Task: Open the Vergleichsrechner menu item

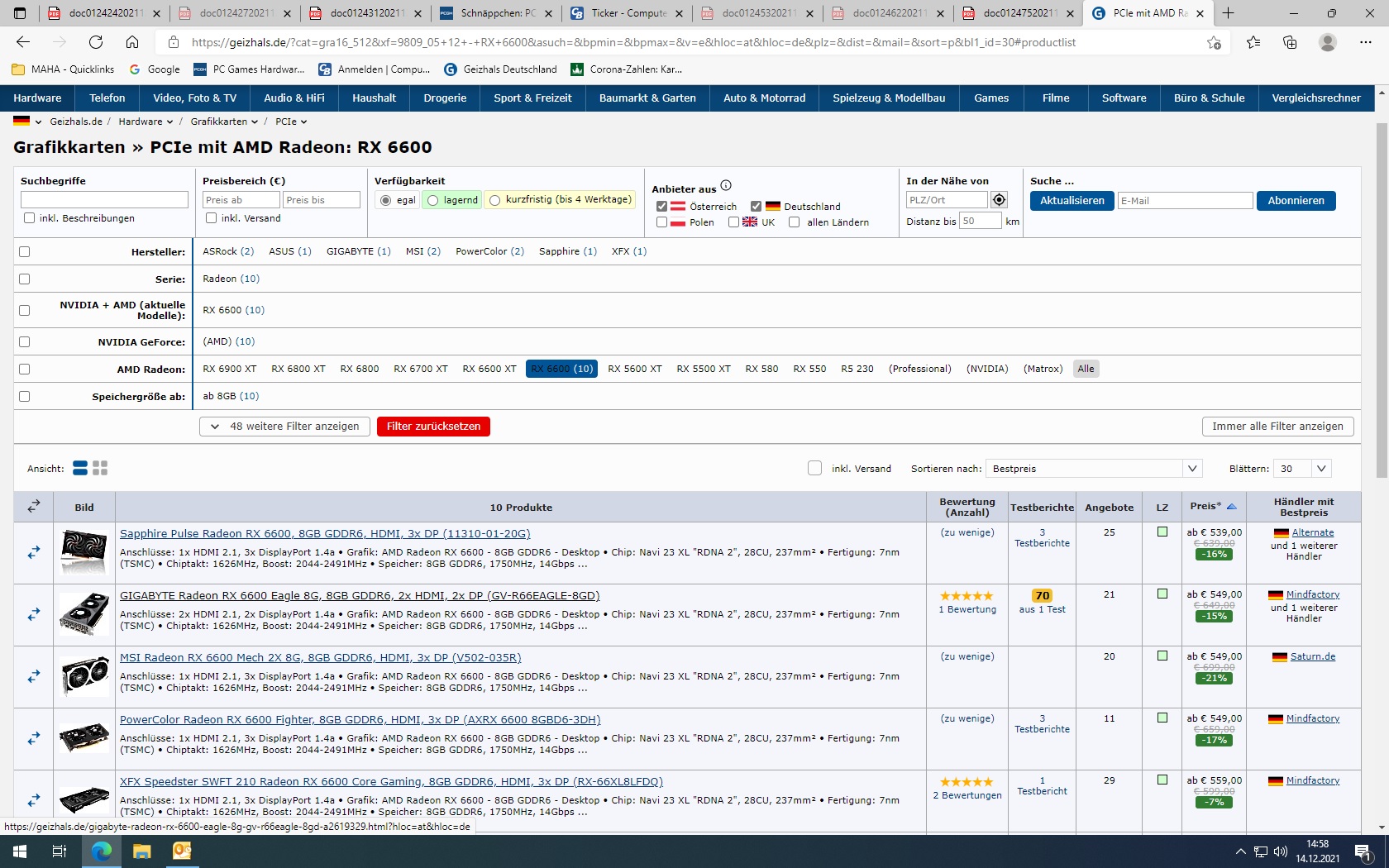Action: point(1316,98)
